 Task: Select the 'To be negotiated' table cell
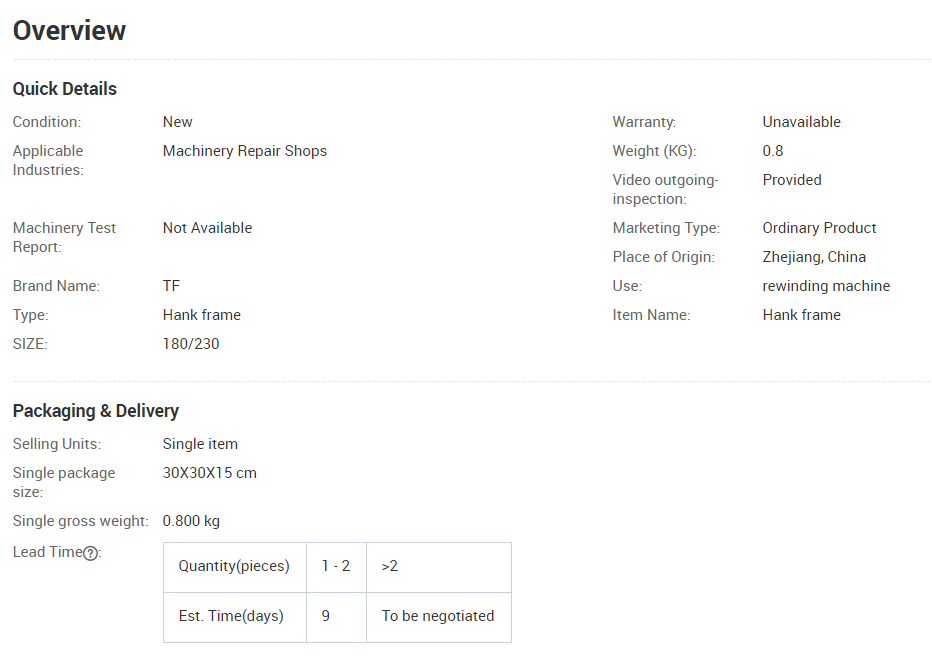click(439, 617)
